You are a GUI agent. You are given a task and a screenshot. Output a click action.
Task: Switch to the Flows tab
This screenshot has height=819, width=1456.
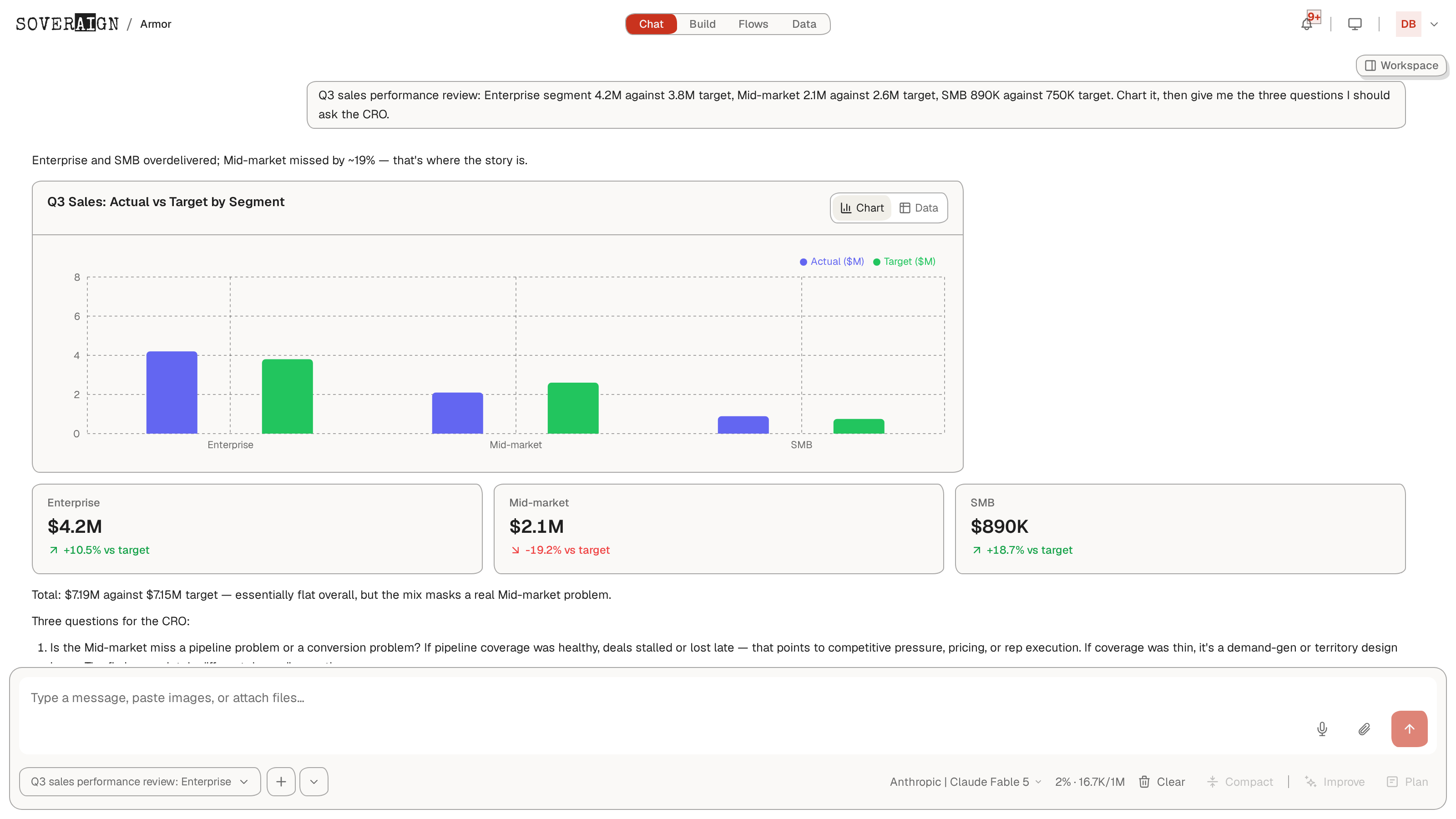click(753, 24)
